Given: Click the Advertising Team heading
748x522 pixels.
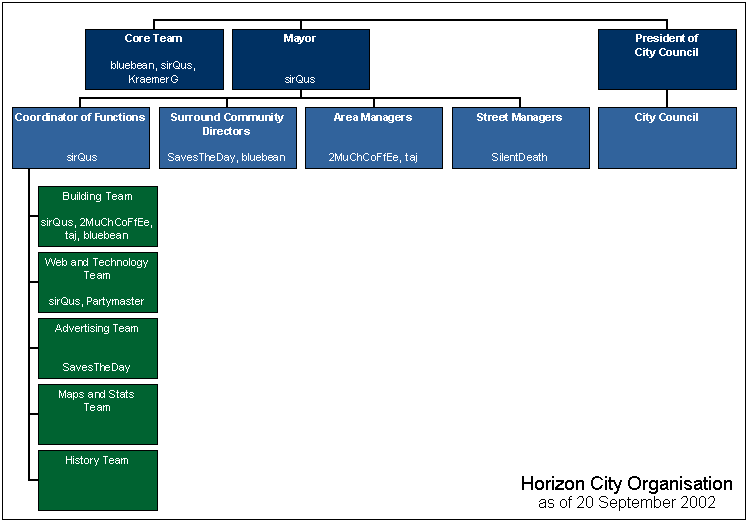Looking at the screenshot, I should [x=97, y=328].
